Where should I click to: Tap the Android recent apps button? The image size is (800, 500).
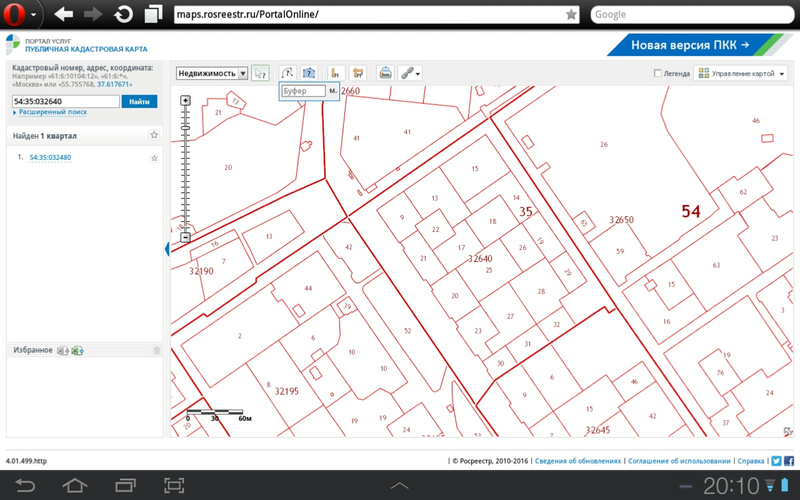[x=125, y=485]
